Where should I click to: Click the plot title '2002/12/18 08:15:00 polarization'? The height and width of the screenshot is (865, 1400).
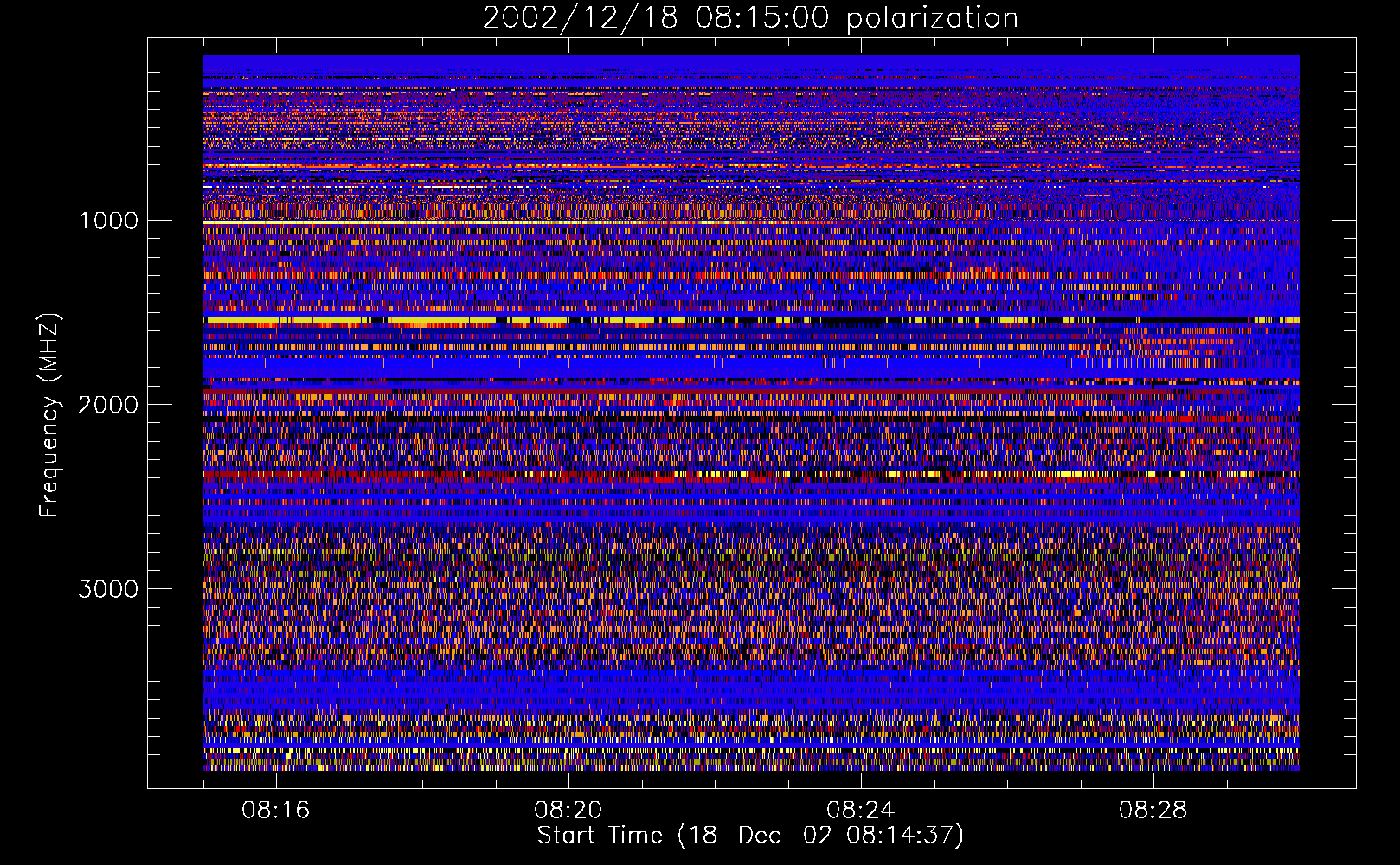[x=750, y=18]
